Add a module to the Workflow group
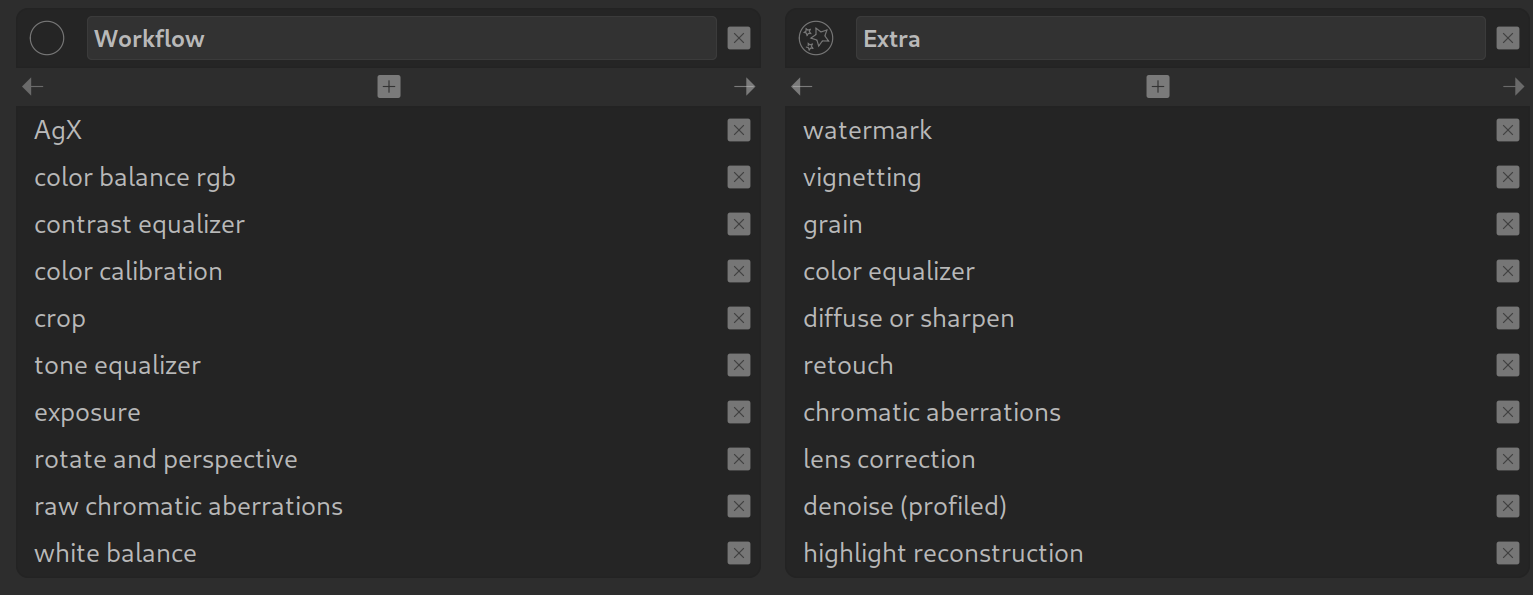Image resolution: width=1533 pixels, height=595 pixels. (x=389, y=87)
